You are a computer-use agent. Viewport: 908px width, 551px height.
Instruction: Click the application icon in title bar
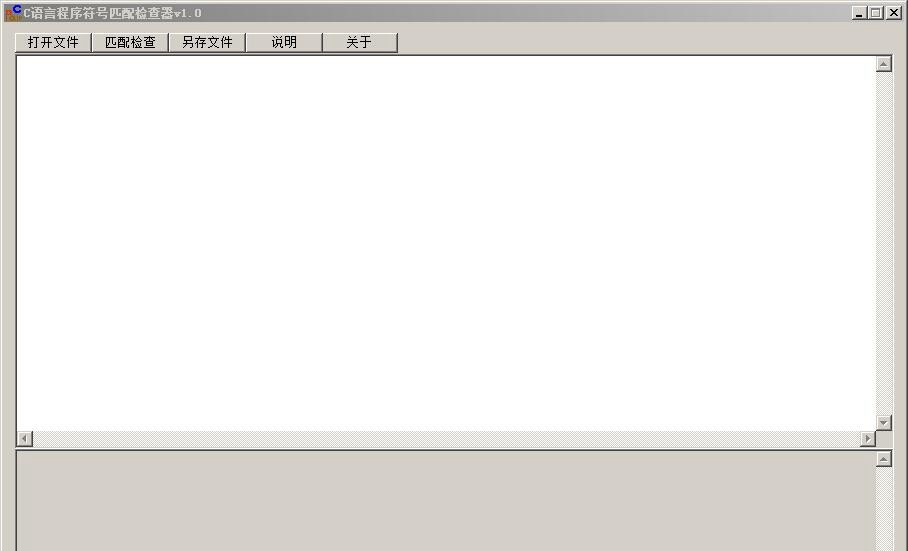[13, 13]
